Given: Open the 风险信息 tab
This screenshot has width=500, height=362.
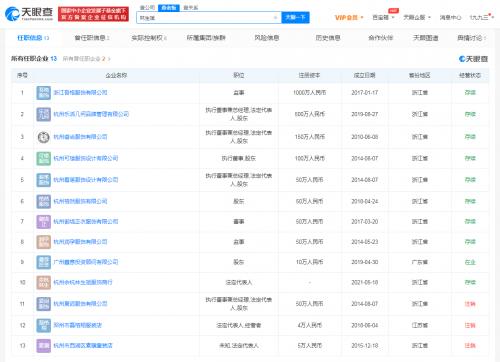Looking at the screenshot, I should [267, 38].
